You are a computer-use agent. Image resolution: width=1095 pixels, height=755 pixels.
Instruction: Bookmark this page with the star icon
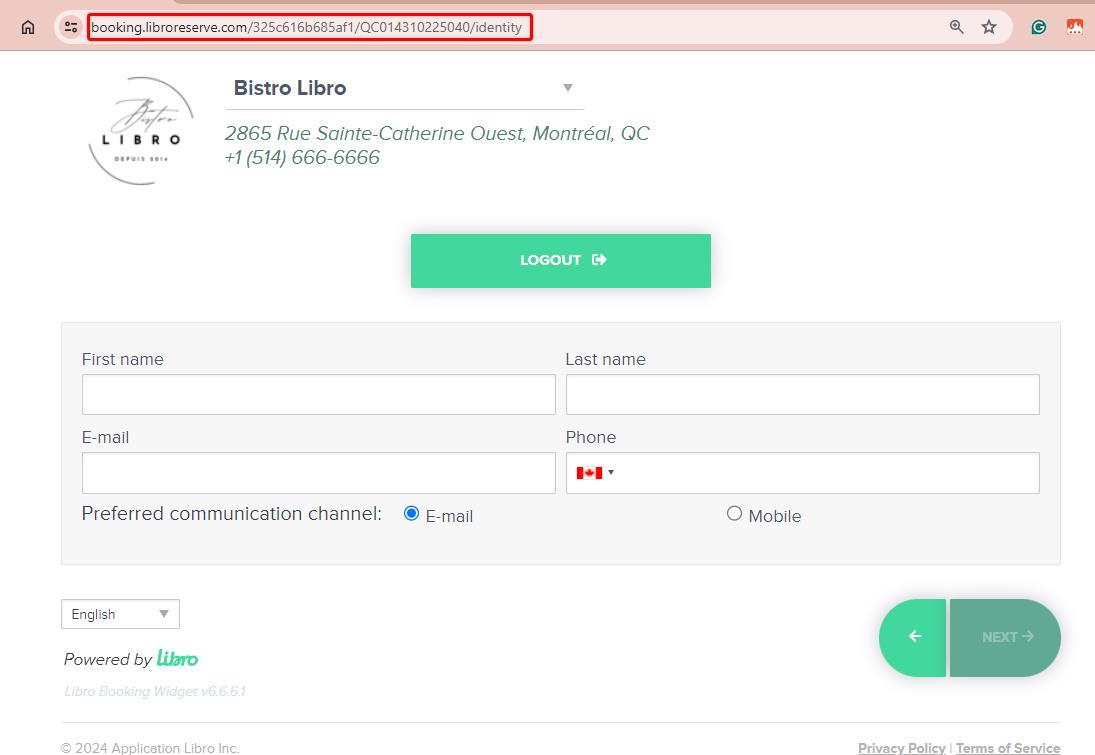tap(988, 27)
